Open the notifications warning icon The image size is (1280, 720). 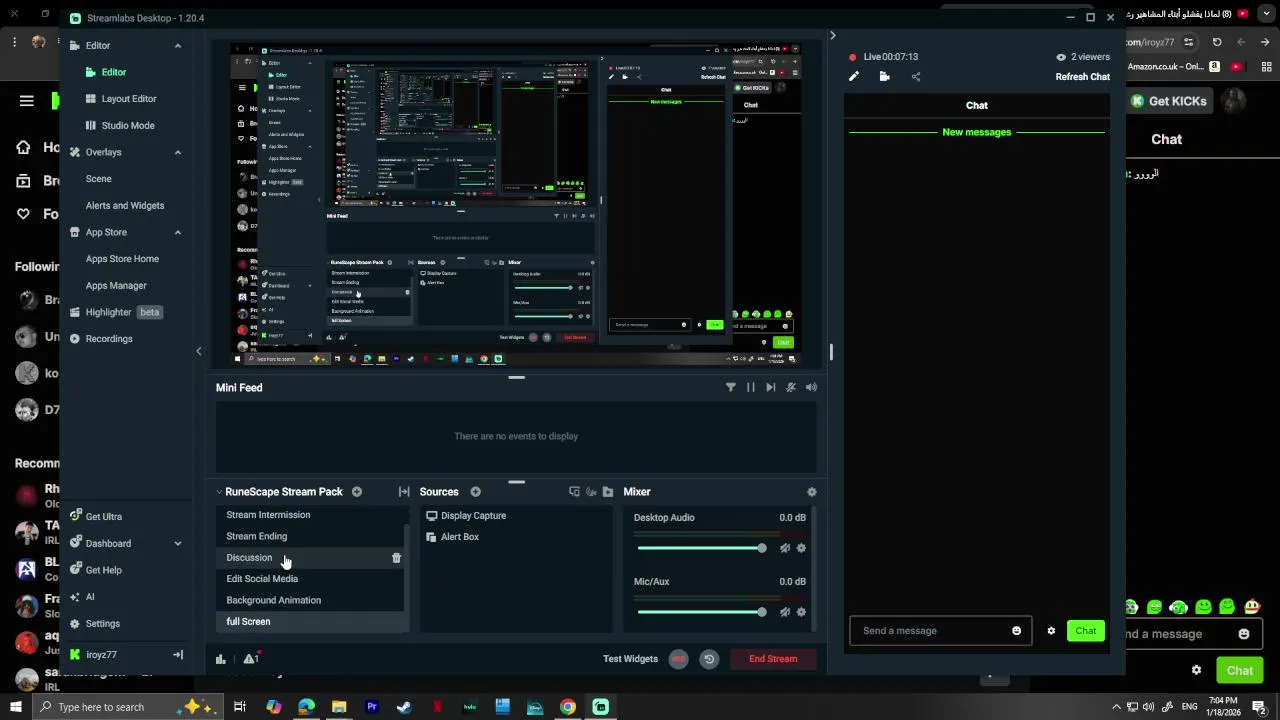(x=250, y=658)
